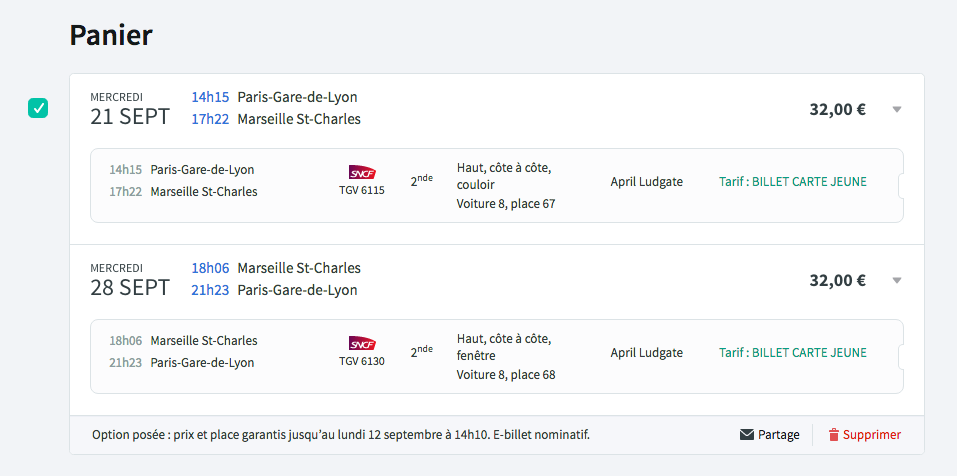Click the envelope icon beside Partage

point(746,435)
